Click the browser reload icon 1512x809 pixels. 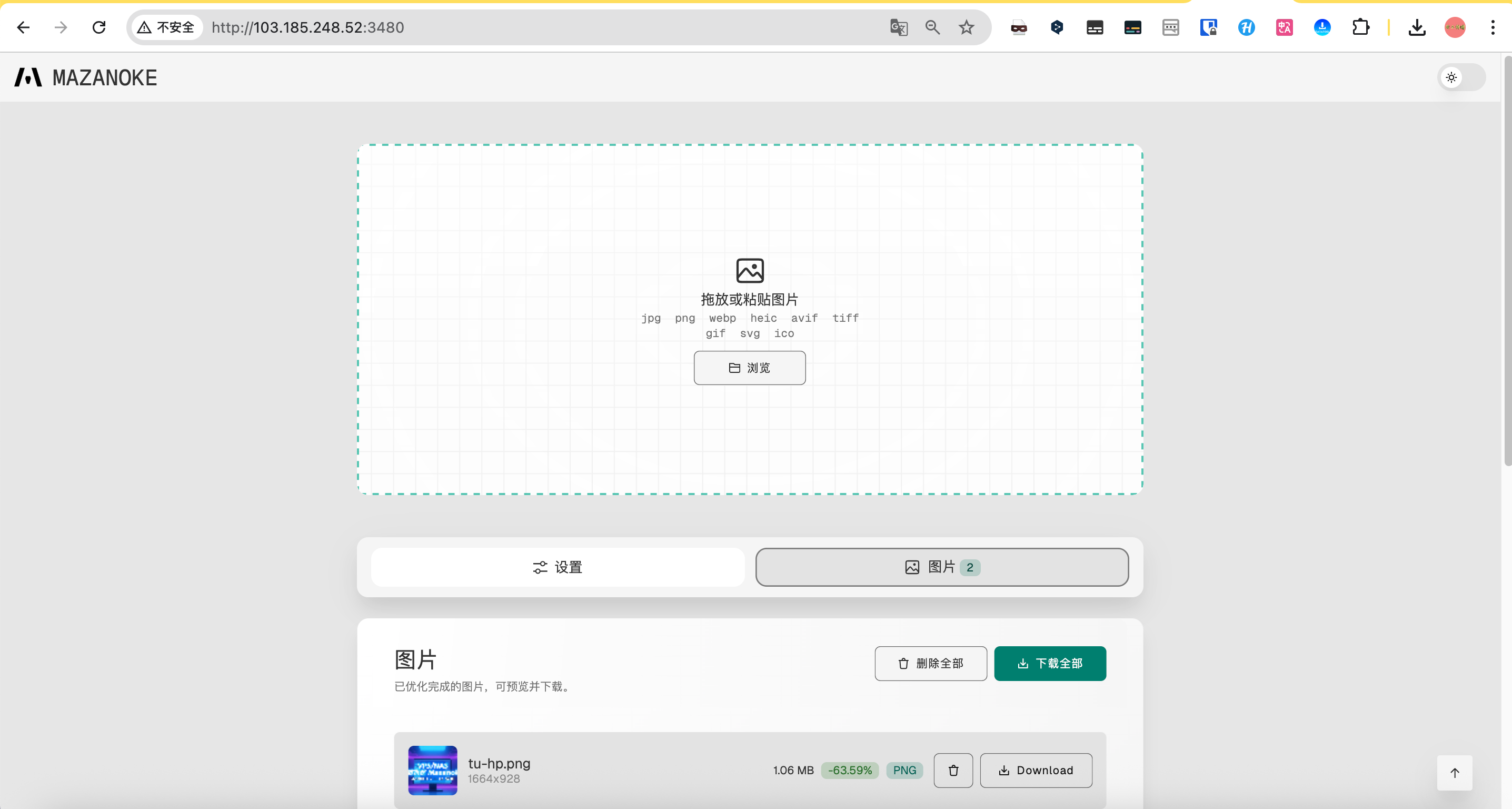click(x=99, y=27)
